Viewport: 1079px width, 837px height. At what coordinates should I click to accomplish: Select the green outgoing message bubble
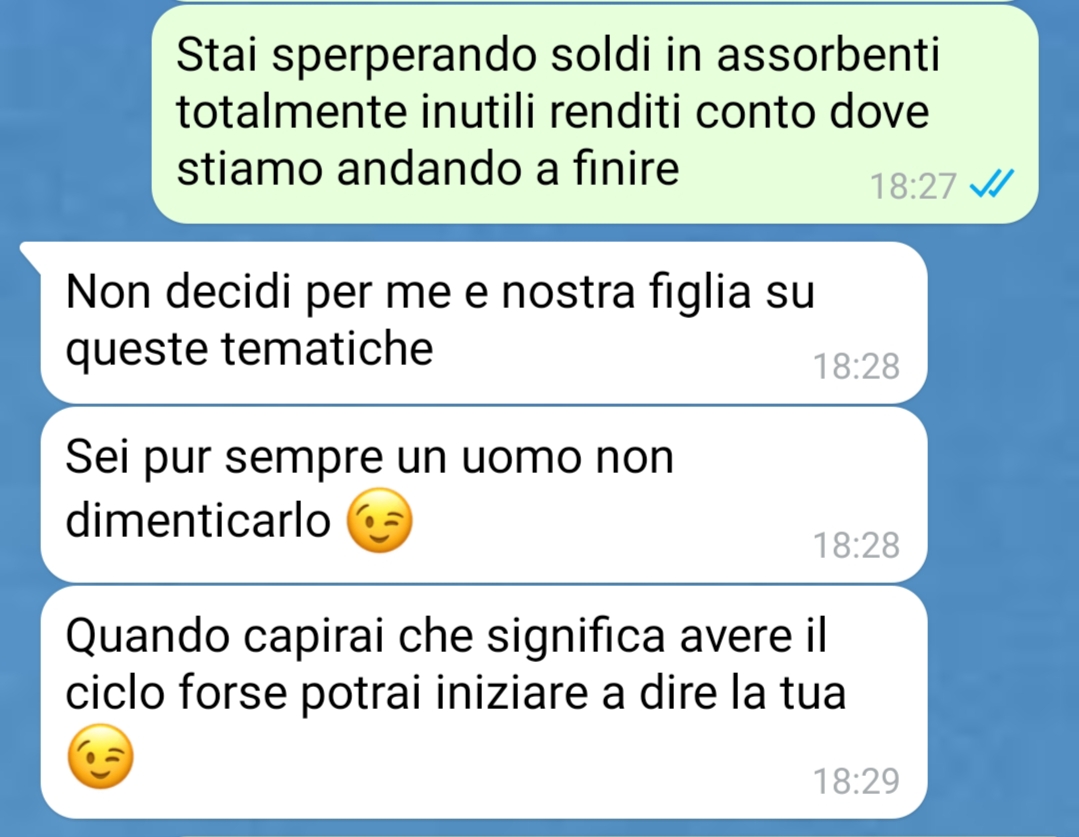[595, 114]
